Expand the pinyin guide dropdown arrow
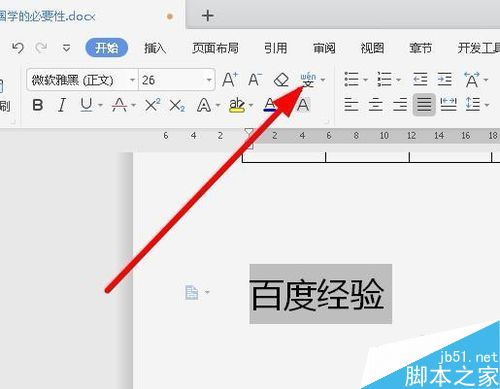Viewport: 500px width, 389px height. [x=323, y=80]
